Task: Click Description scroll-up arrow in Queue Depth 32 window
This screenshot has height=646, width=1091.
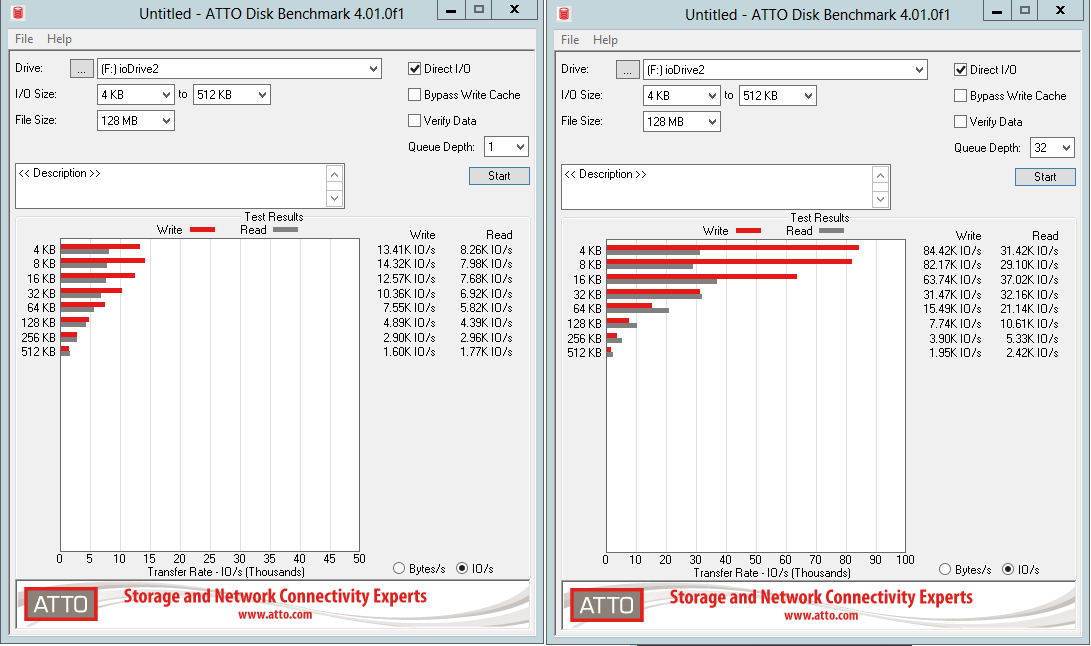Action: 881,175
